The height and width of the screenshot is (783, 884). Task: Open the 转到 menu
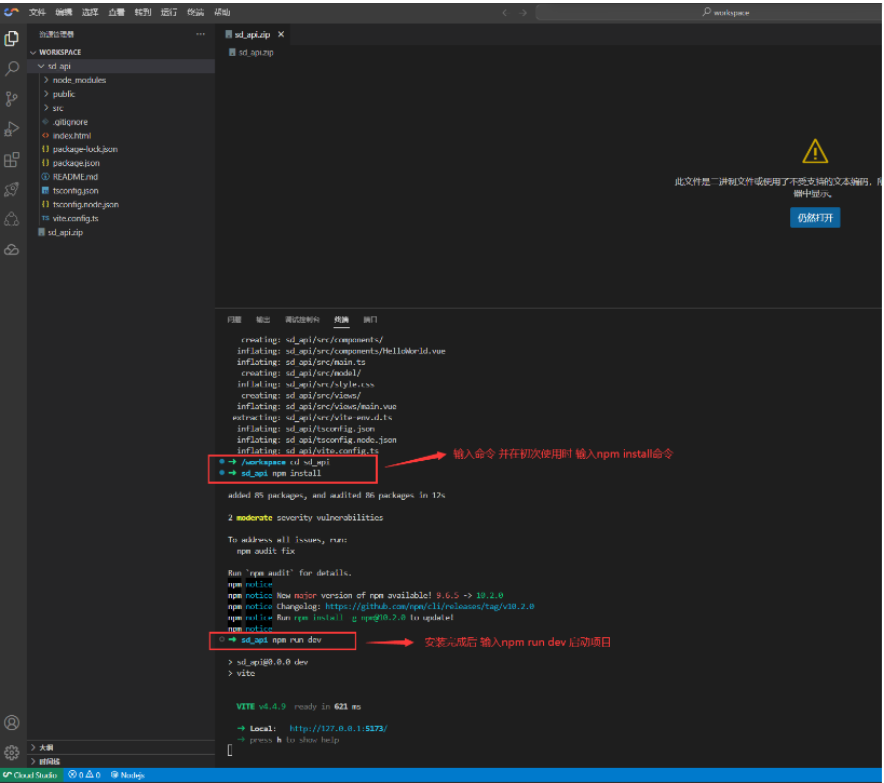click(x=143, y=12)
